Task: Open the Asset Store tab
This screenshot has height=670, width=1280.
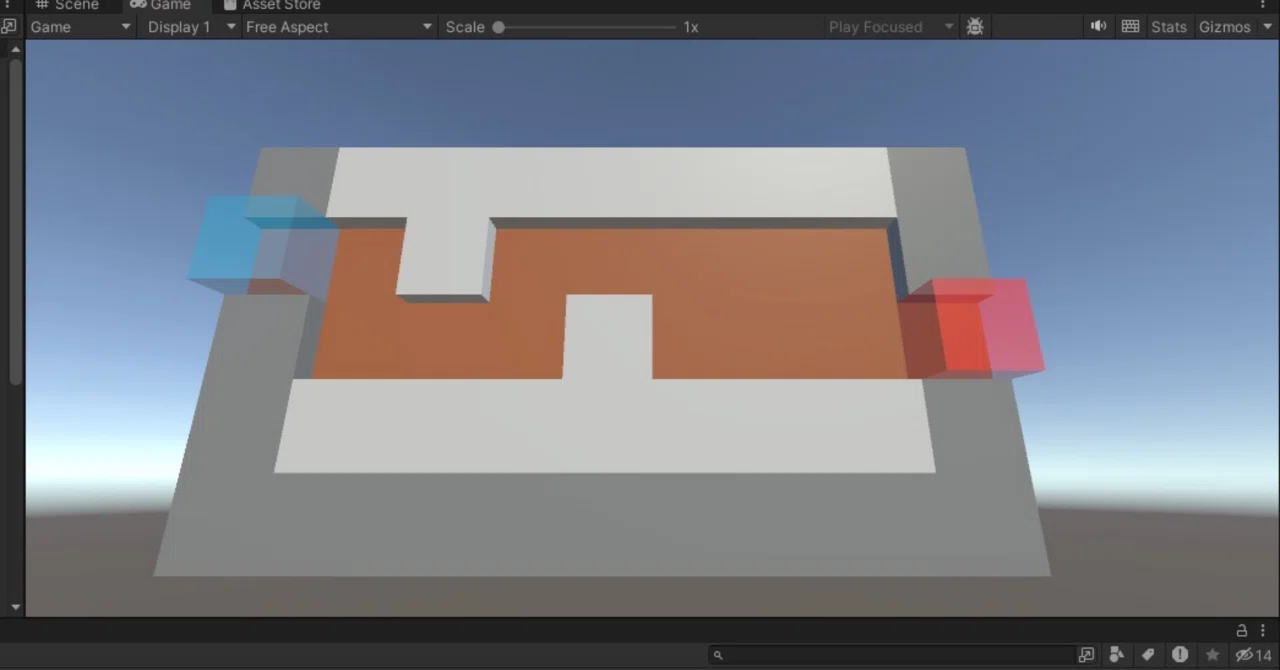Action: (271, 5)
